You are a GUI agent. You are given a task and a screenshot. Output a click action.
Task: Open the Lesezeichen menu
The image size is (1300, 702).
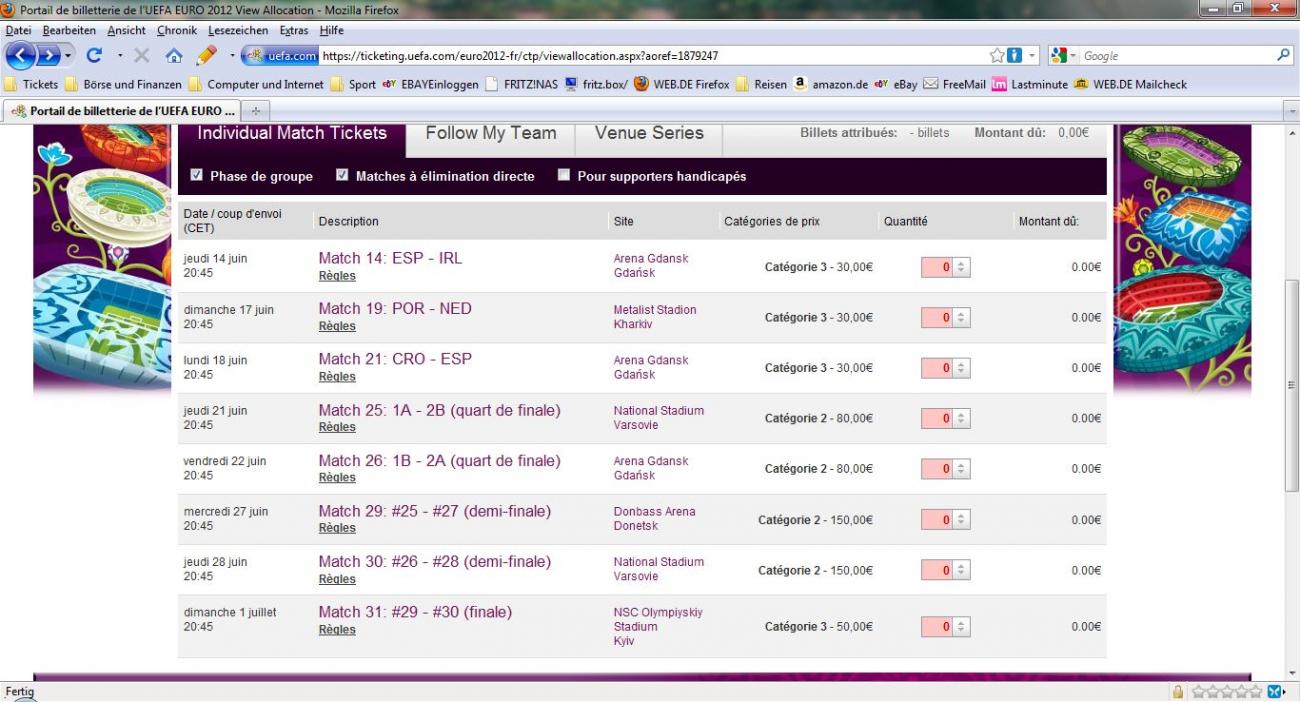[x=238, y=31]
